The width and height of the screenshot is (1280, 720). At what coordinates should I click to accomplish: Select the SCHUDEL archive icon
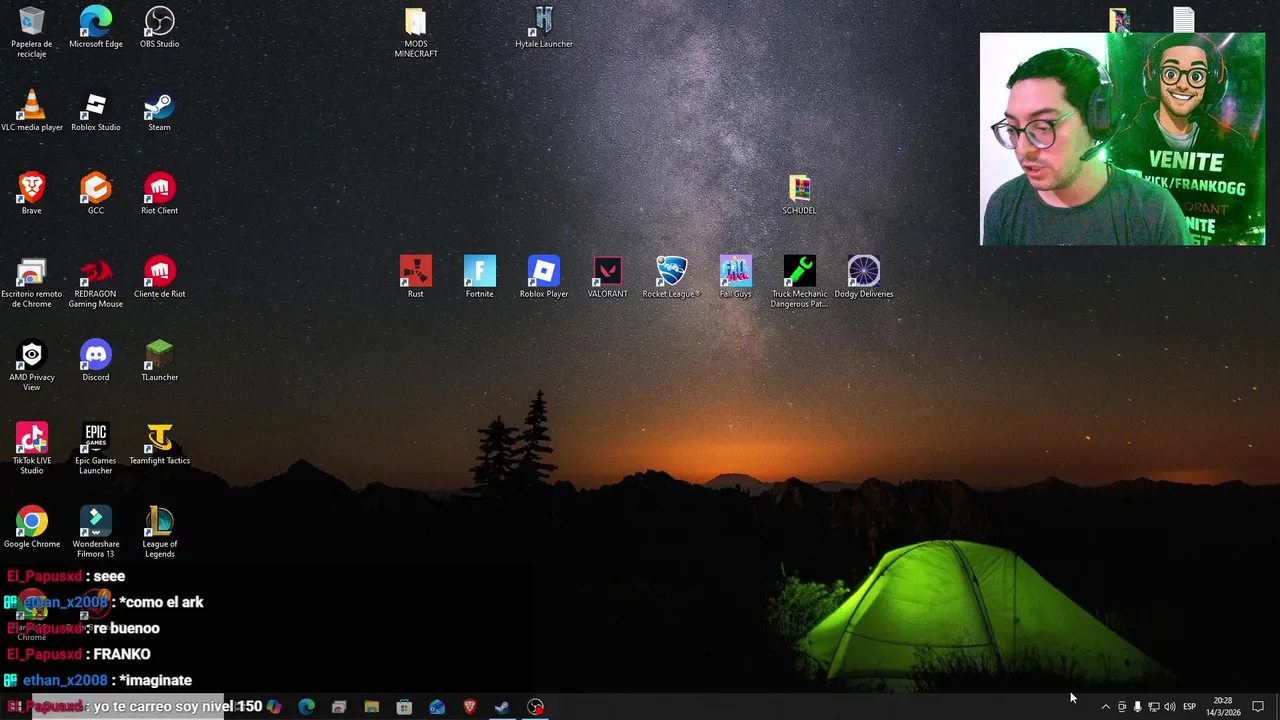click(x=800, y=193)
